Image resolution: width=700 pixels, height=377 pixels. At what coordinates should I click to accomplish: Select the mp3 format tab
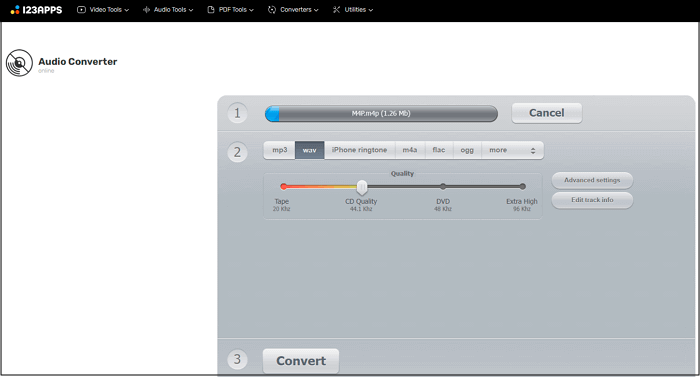tap(279, 150)
